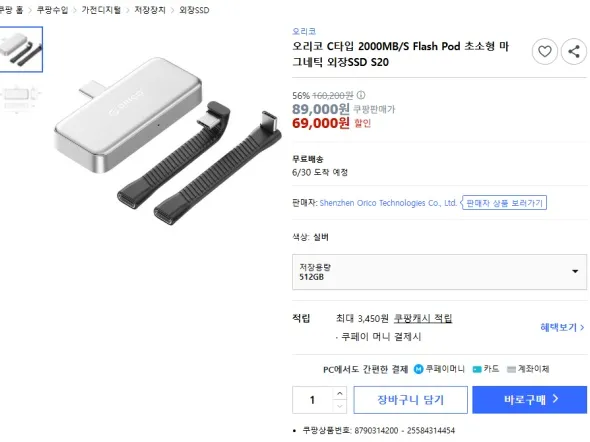Select first product thumbnail image
Screen dimensions: 590x442
(x=21, y=49)
